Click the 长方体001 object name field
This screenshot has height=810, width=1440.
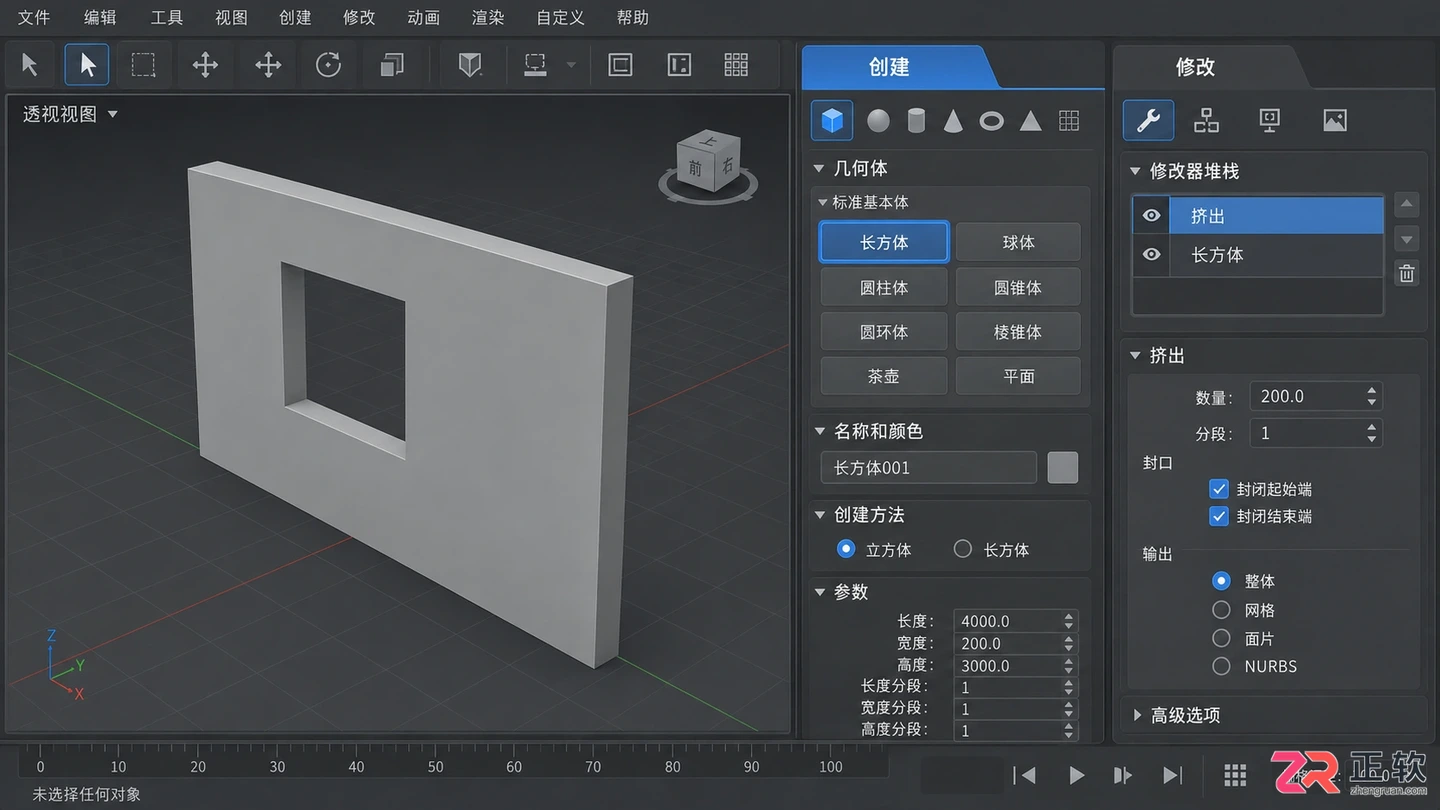coord(928,467)
